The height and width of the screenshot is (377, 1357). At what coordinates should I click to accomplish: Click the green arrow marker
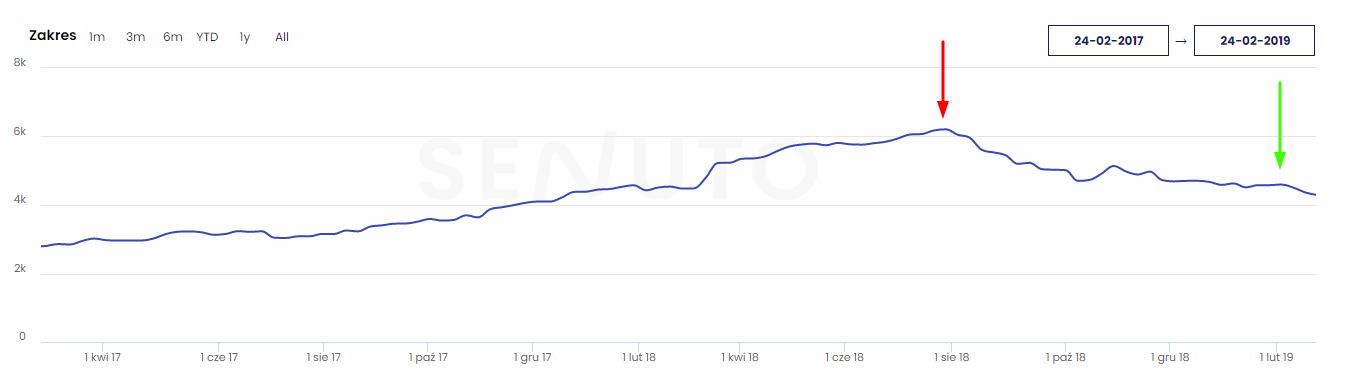1279,125
